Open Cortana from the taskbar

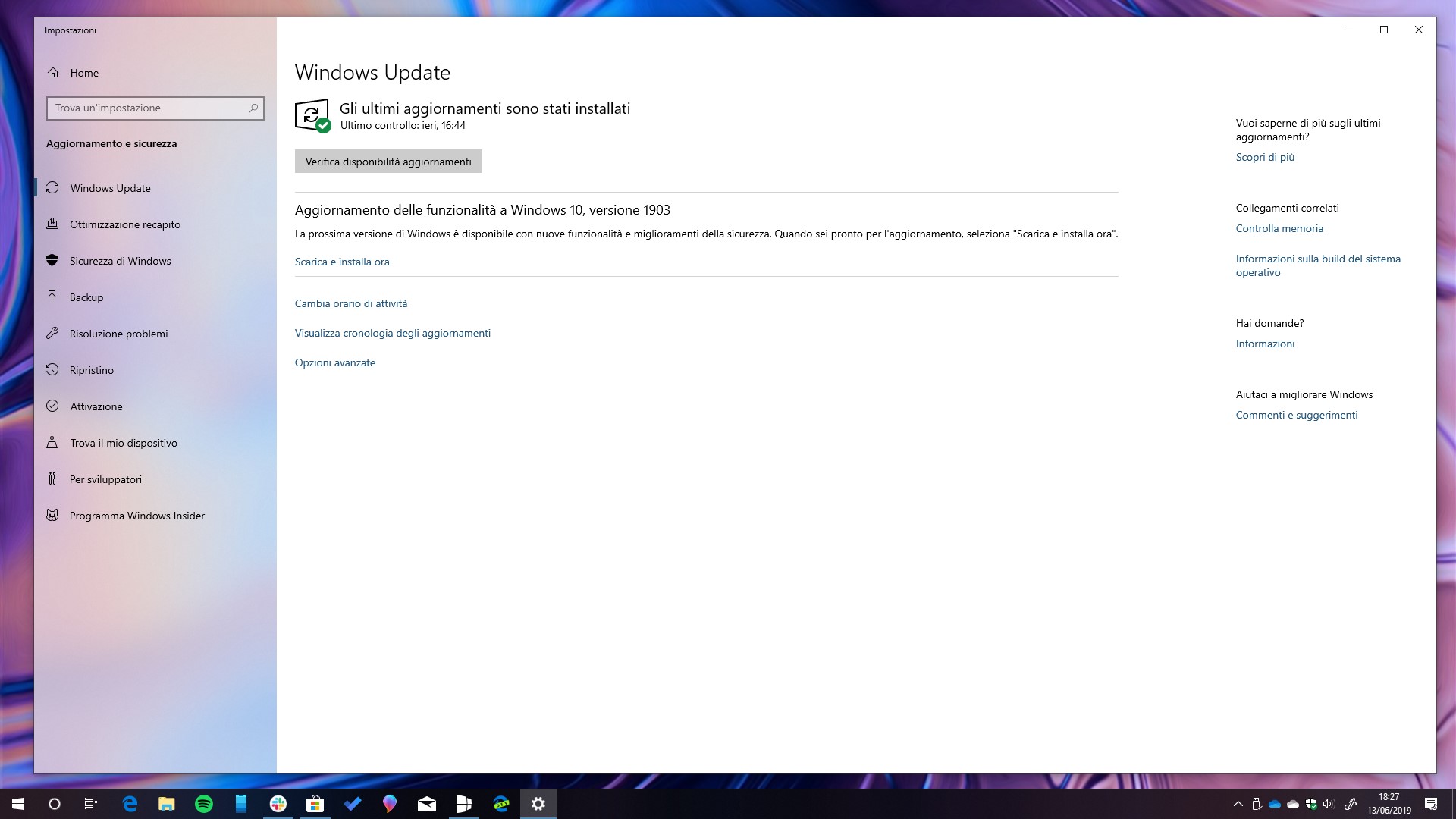click(x=55, y=804)
